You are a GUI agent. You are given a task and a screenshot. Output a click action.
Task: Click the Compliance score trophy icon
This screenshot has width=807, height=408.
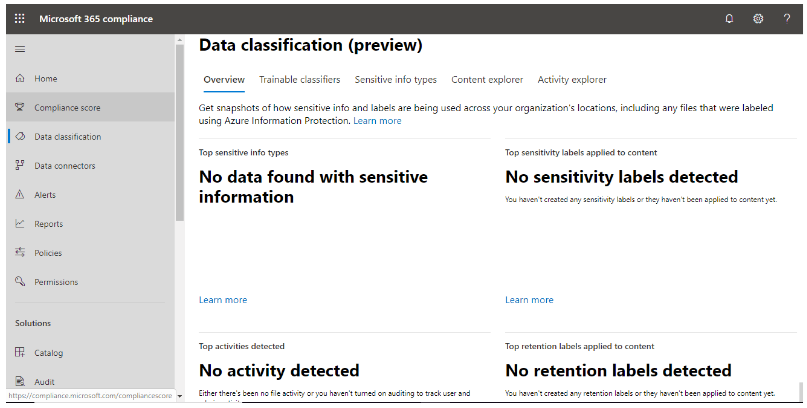(x=20, y=107)
